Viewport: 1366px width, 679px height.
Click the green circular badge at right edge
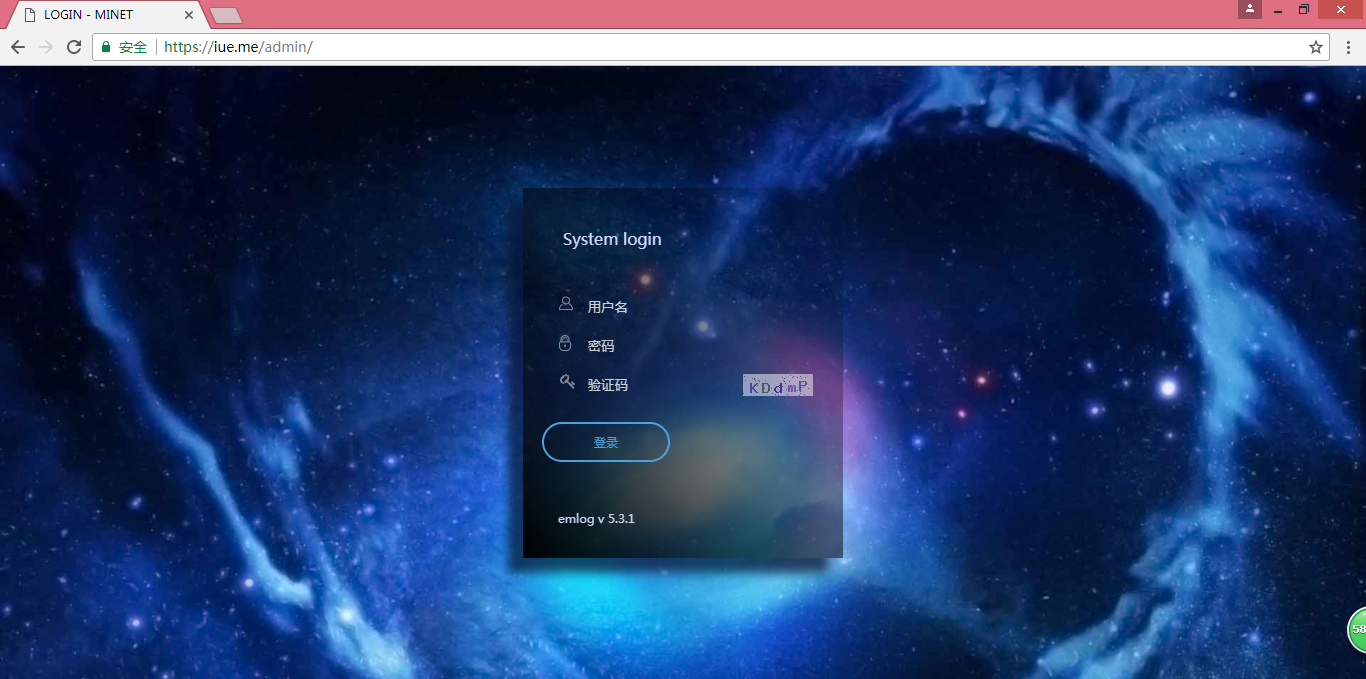click(1357, 629)
